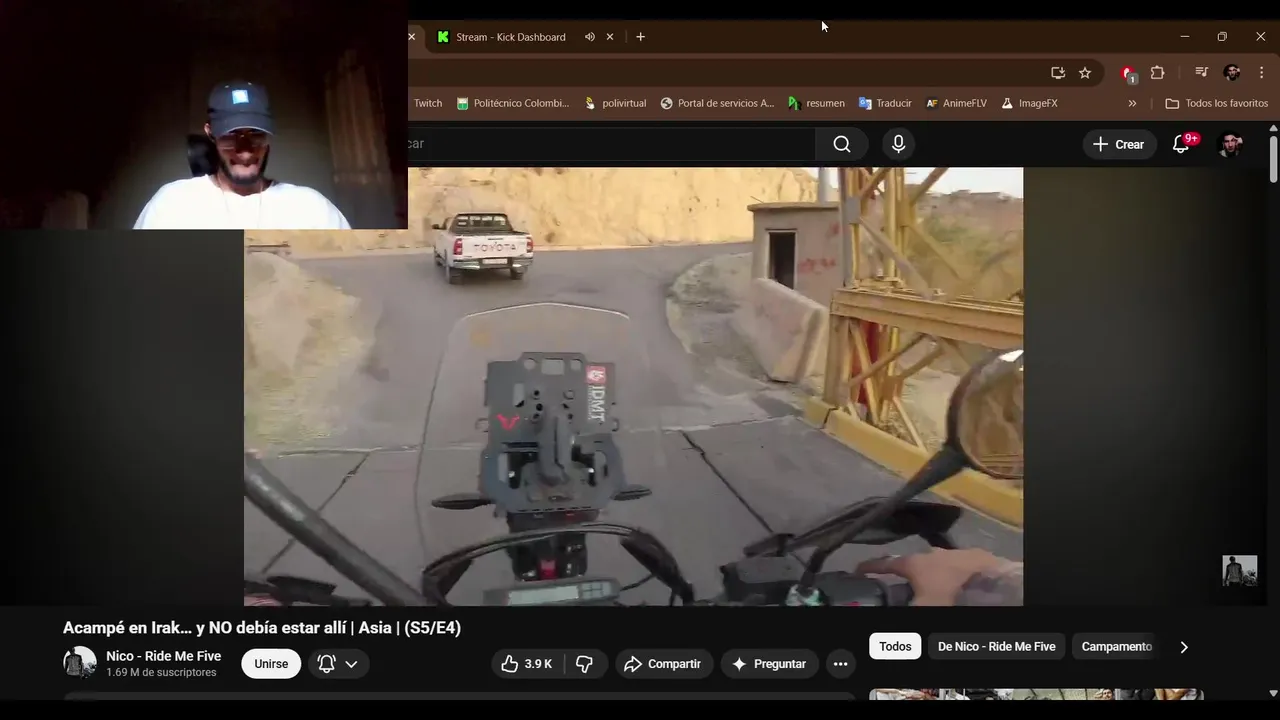The height and width of the screenshot is (720, 1280).
Task: Open Nico - Ride Me Five channel avatar
Action: [79, 662]
